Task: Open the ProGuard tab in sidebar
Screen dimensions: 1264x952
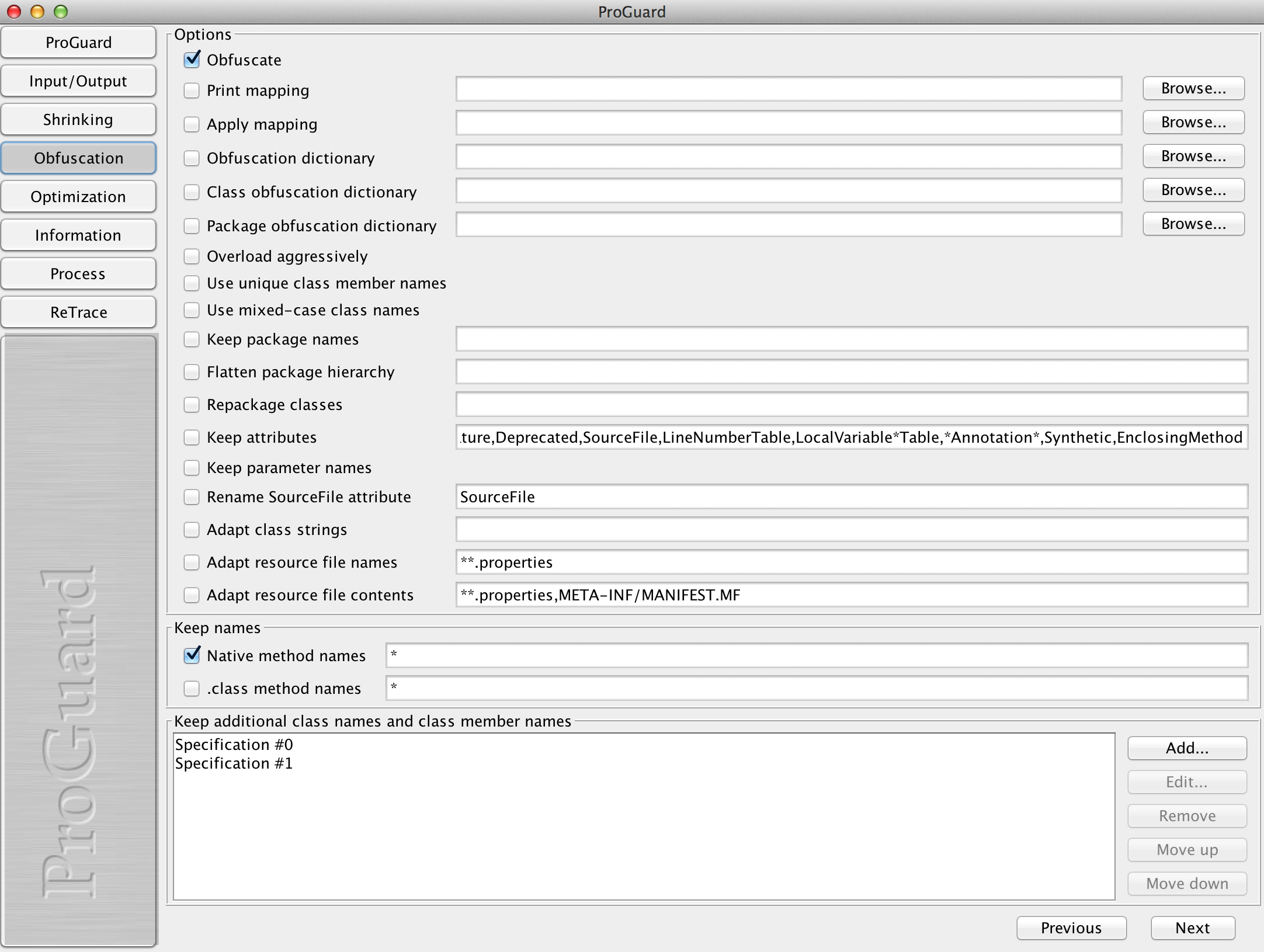Action: (78, 43)
